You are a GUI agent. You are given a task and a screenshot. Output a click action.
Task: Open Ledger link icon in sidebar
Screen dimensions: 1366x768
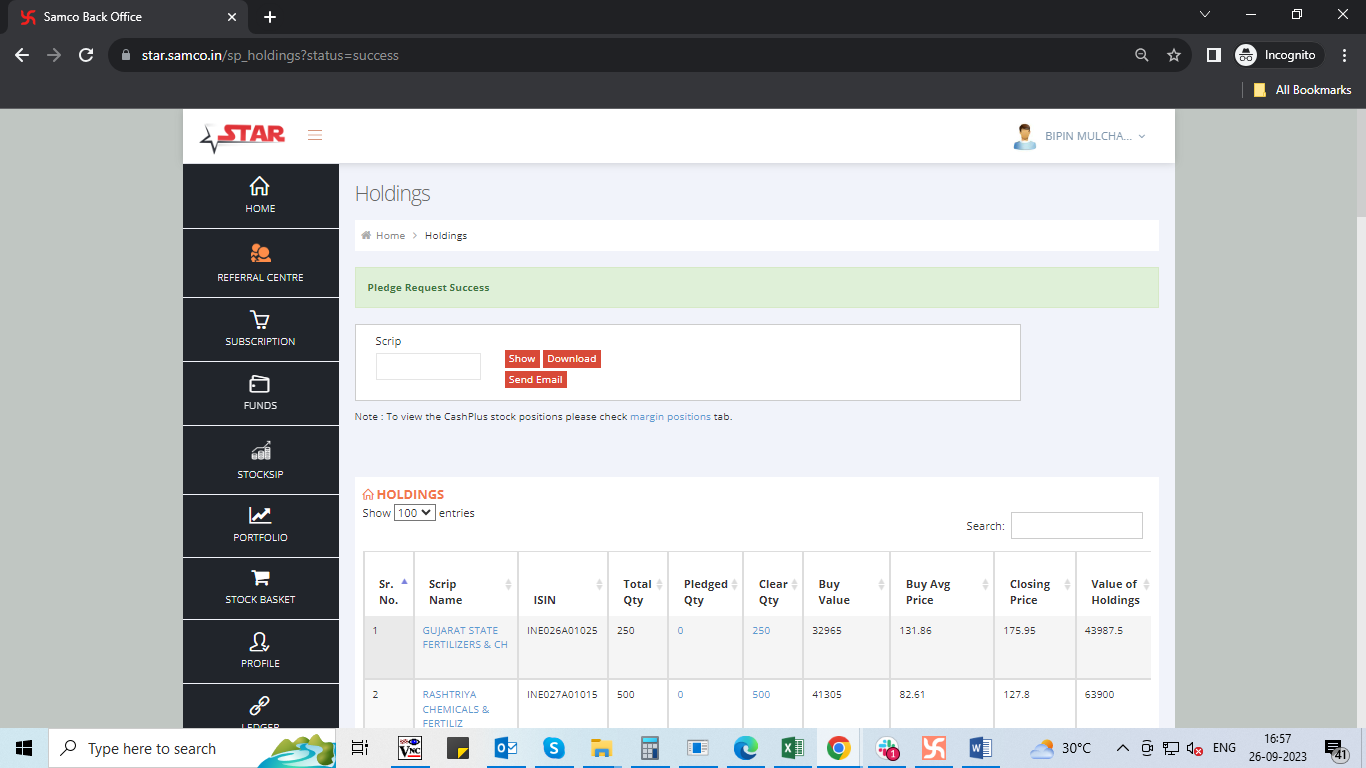point(260,706)
